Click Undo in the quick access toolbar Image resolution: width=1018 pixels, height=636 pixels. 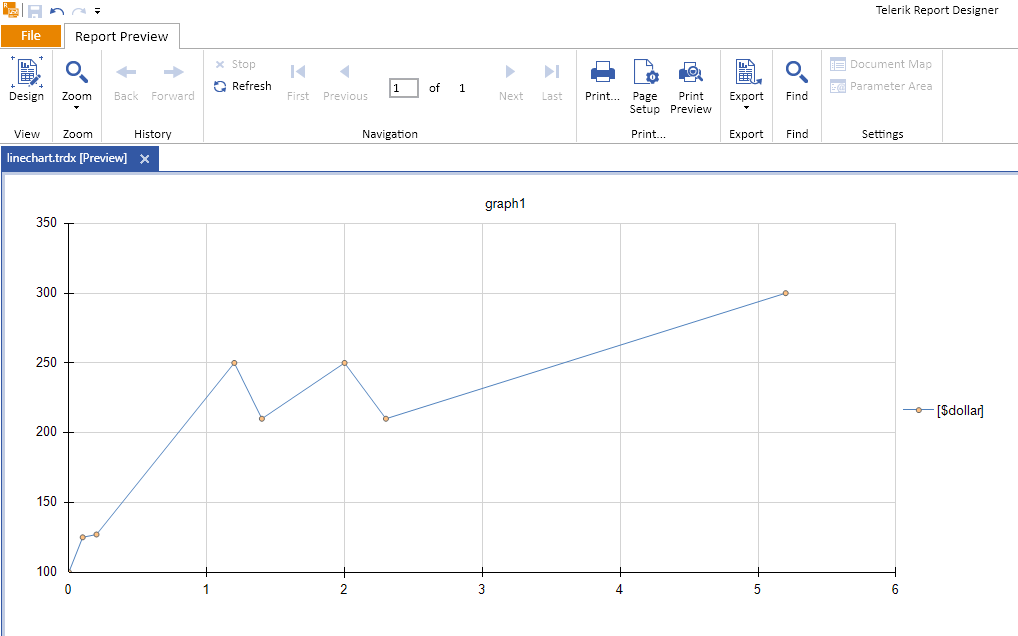click(x=58, y=10)
